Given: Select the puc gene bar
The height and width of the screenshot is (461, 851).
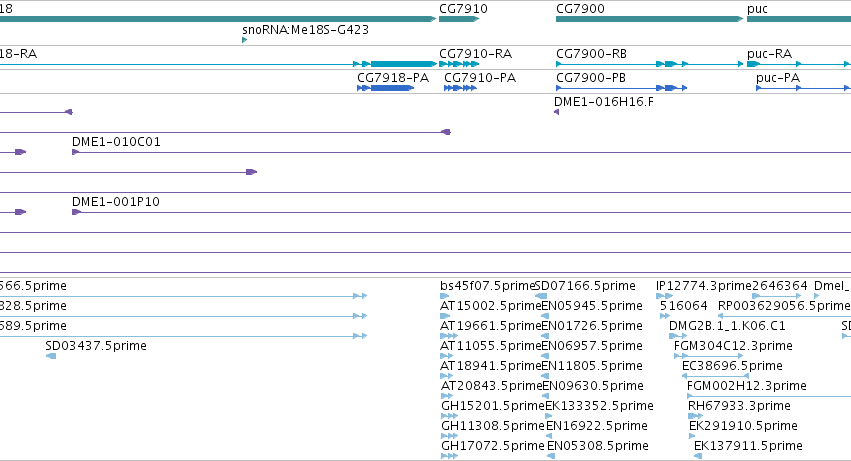Looking at the screenshot, I should (799, 19).
